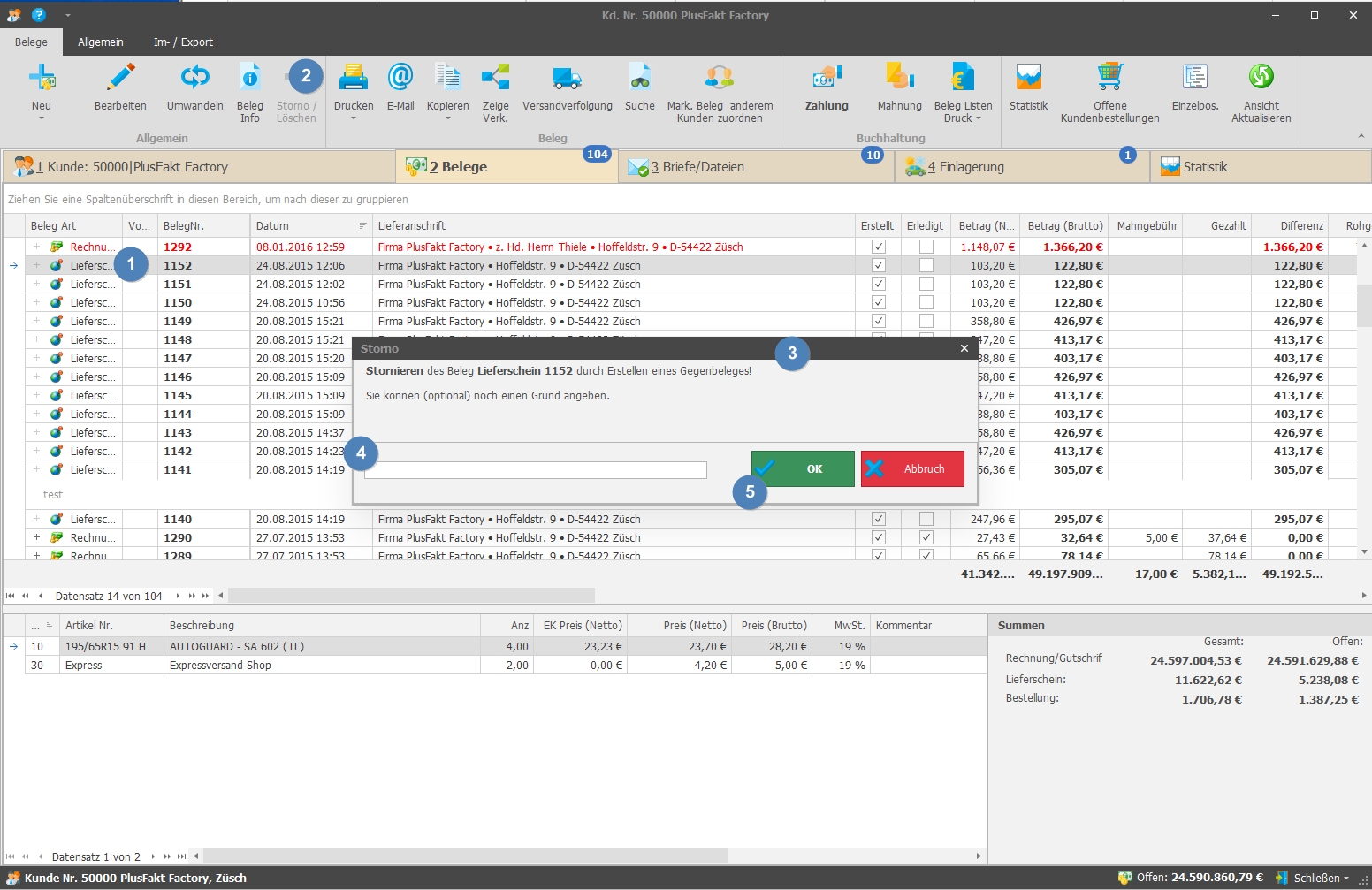
Task: Click the Storno / Löschen button
Action: tap(296, 92)
